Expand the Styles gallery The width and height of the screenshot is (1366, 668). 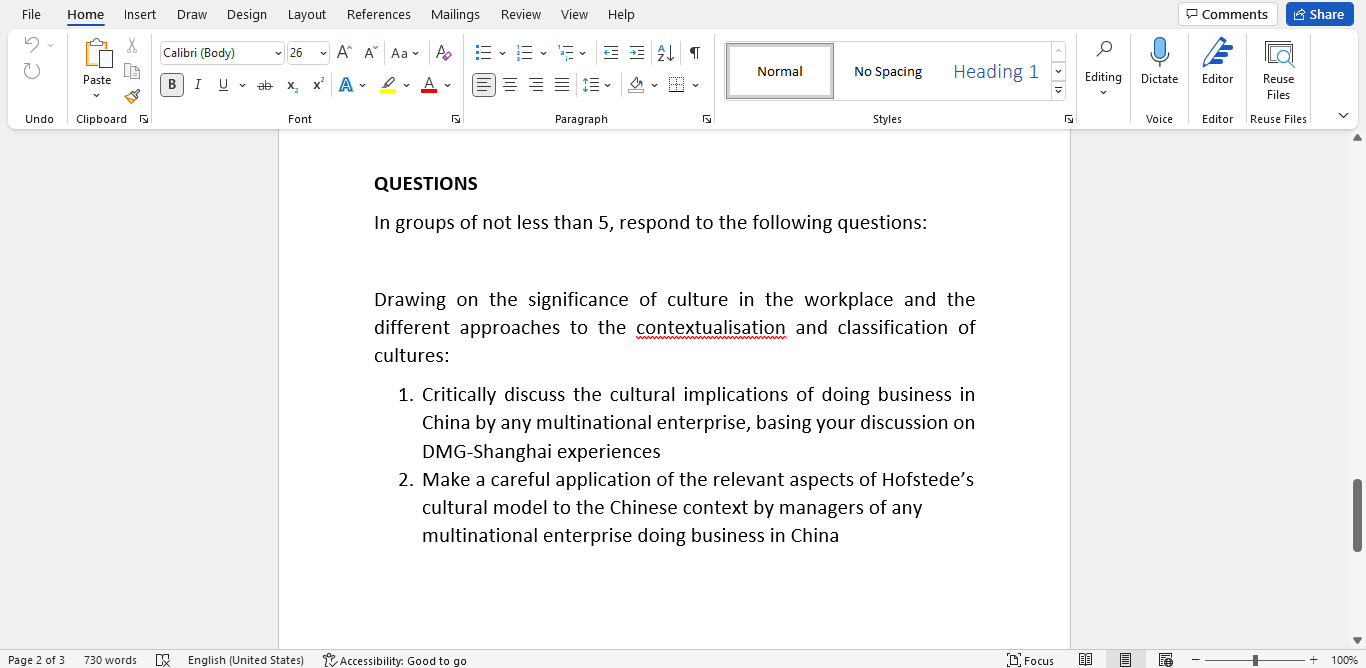(x=1058, y=91)
